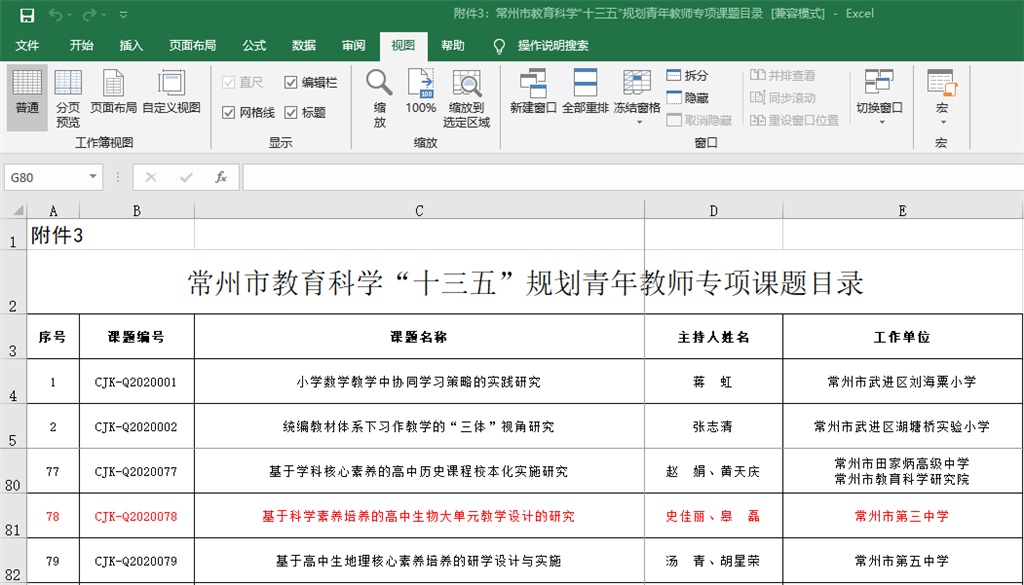Click the 同步滚动 button
1024x585 pixels.
pyautogui.click(x=783, y=98)
